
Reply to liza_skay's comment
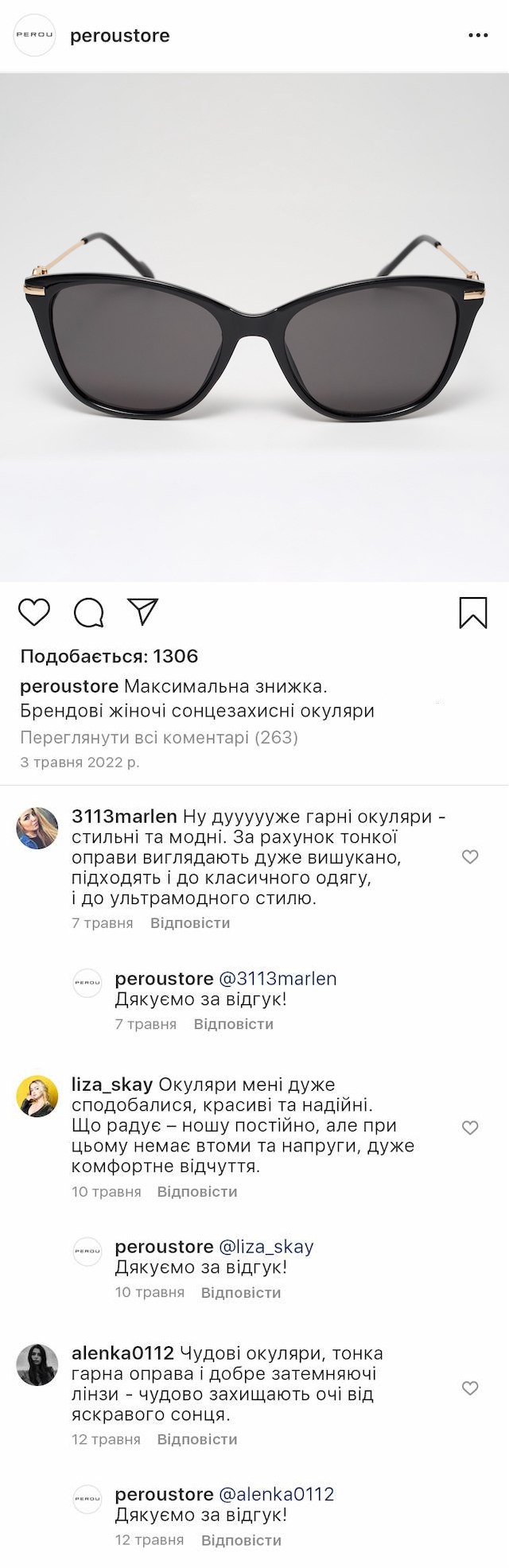tap(197, 1191)
